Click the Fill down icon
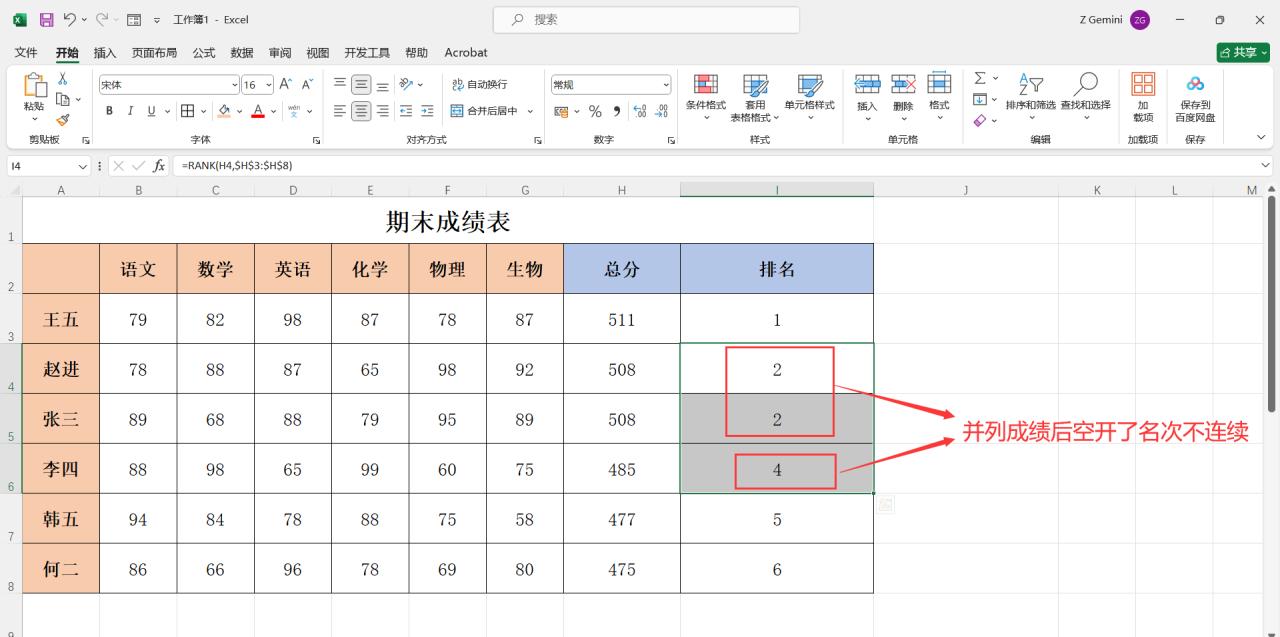This screenshot has width=1280, height=637. [980, 99]
